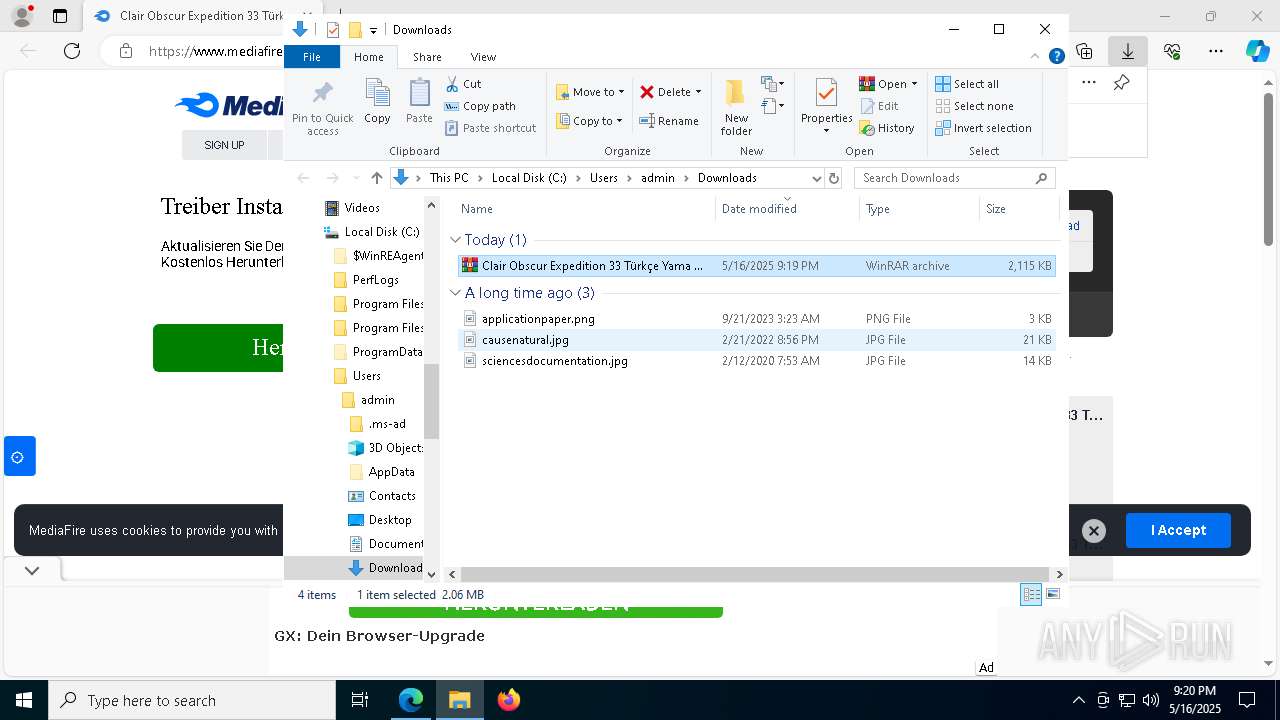Click Users in address breadcrumb
Screen dimensions: 1280x720
coord(603,178)
